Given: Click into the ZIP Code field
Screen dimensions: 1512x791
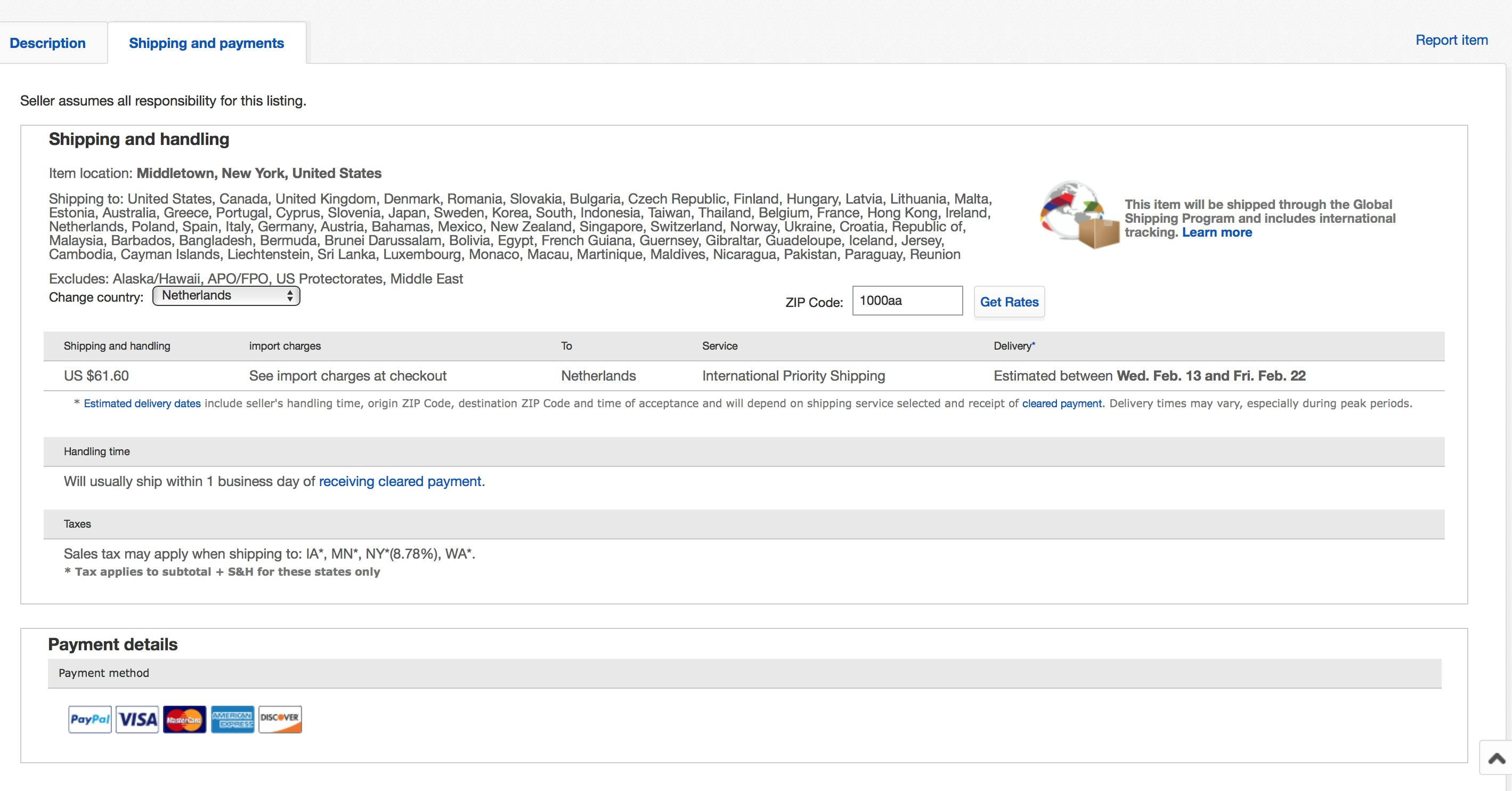Looking at the screenshot, I should 907,301.
